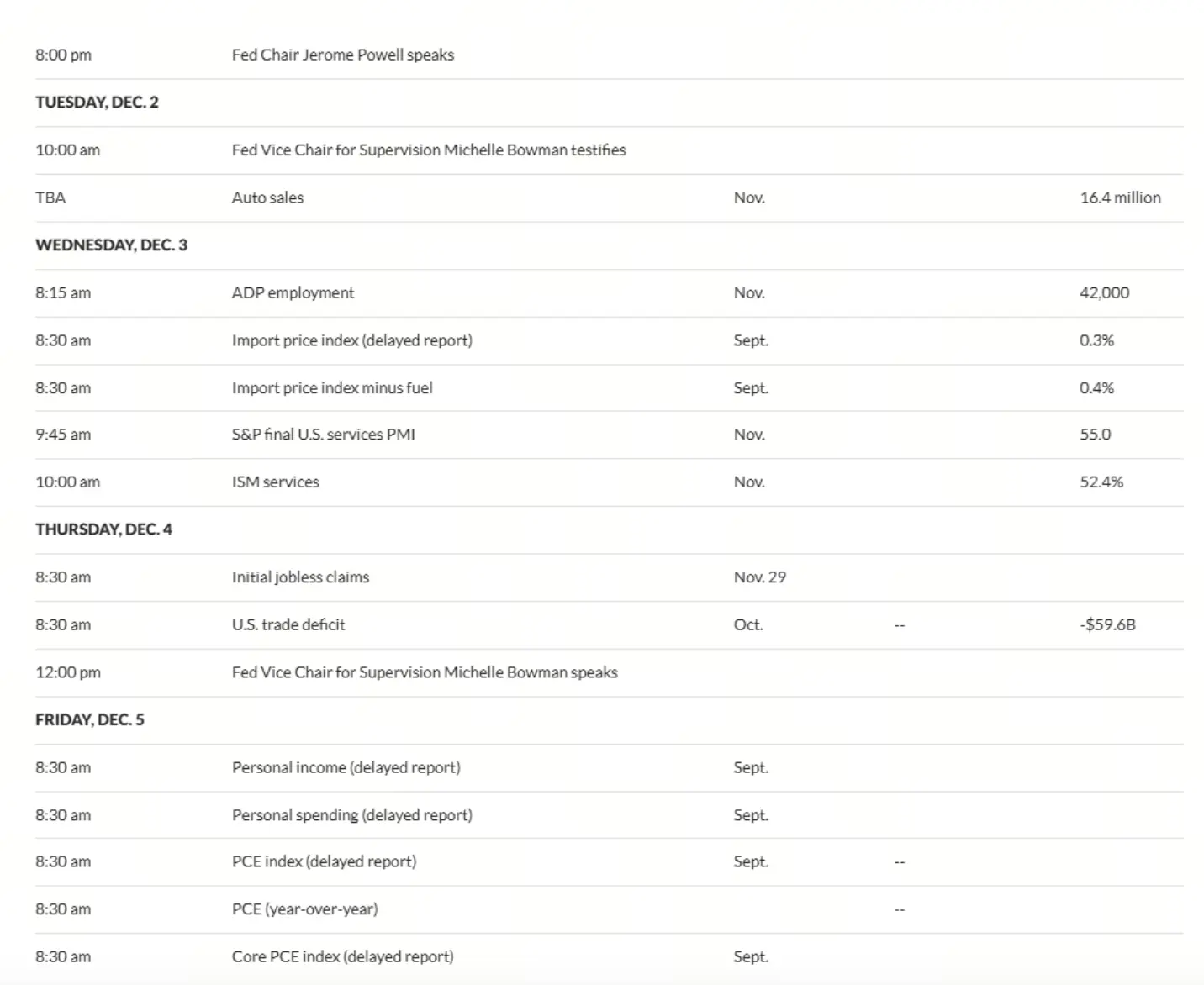Open S&P final U.S. services PMI

pyautogui.click(x=323, y=435)
